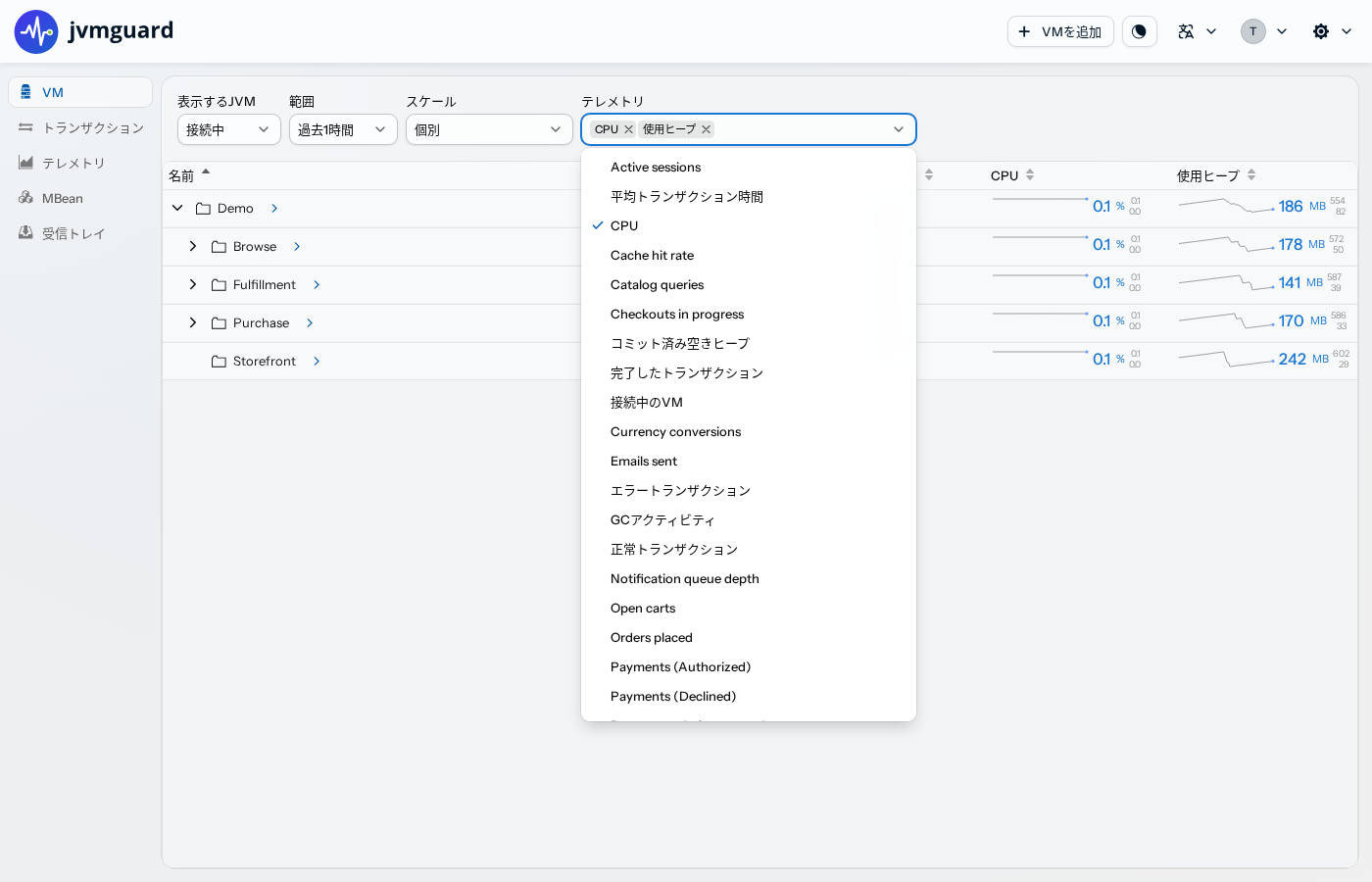The image size is (1372, 882).
Task: Click the Browse folder icon
Action: tap(219, 247)
